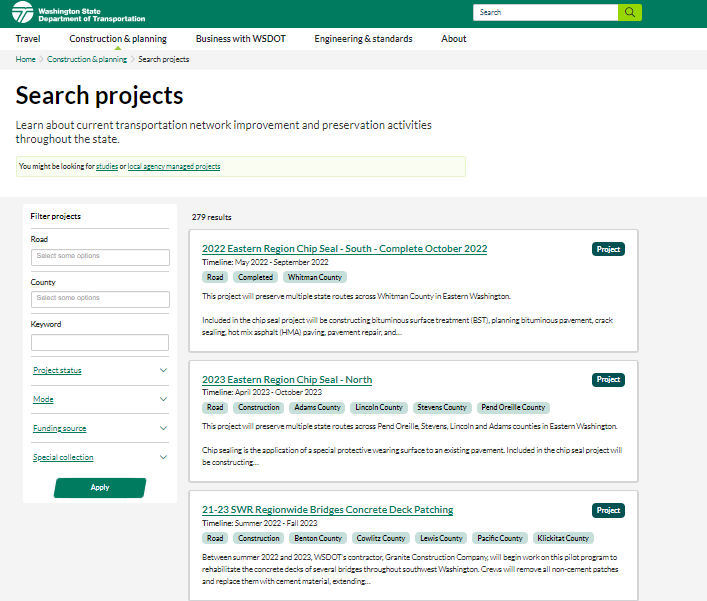This screenshot has width=707, height=601.
Task: Click the site search input field
Action: click(545, 13)
